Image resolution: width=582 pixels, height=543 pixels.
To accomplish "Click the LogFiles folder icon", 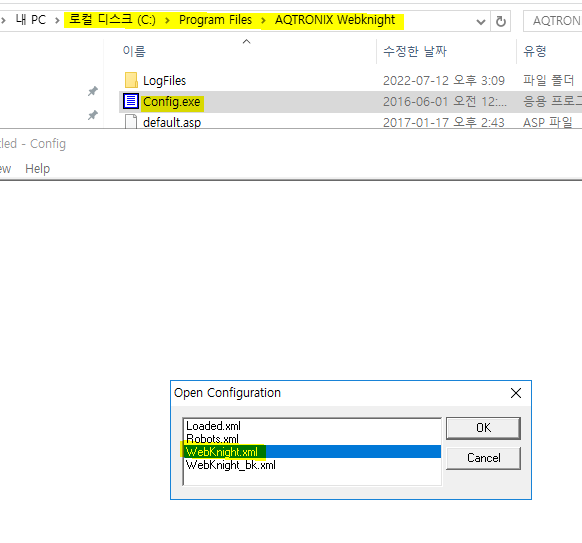I will (131, 80).
